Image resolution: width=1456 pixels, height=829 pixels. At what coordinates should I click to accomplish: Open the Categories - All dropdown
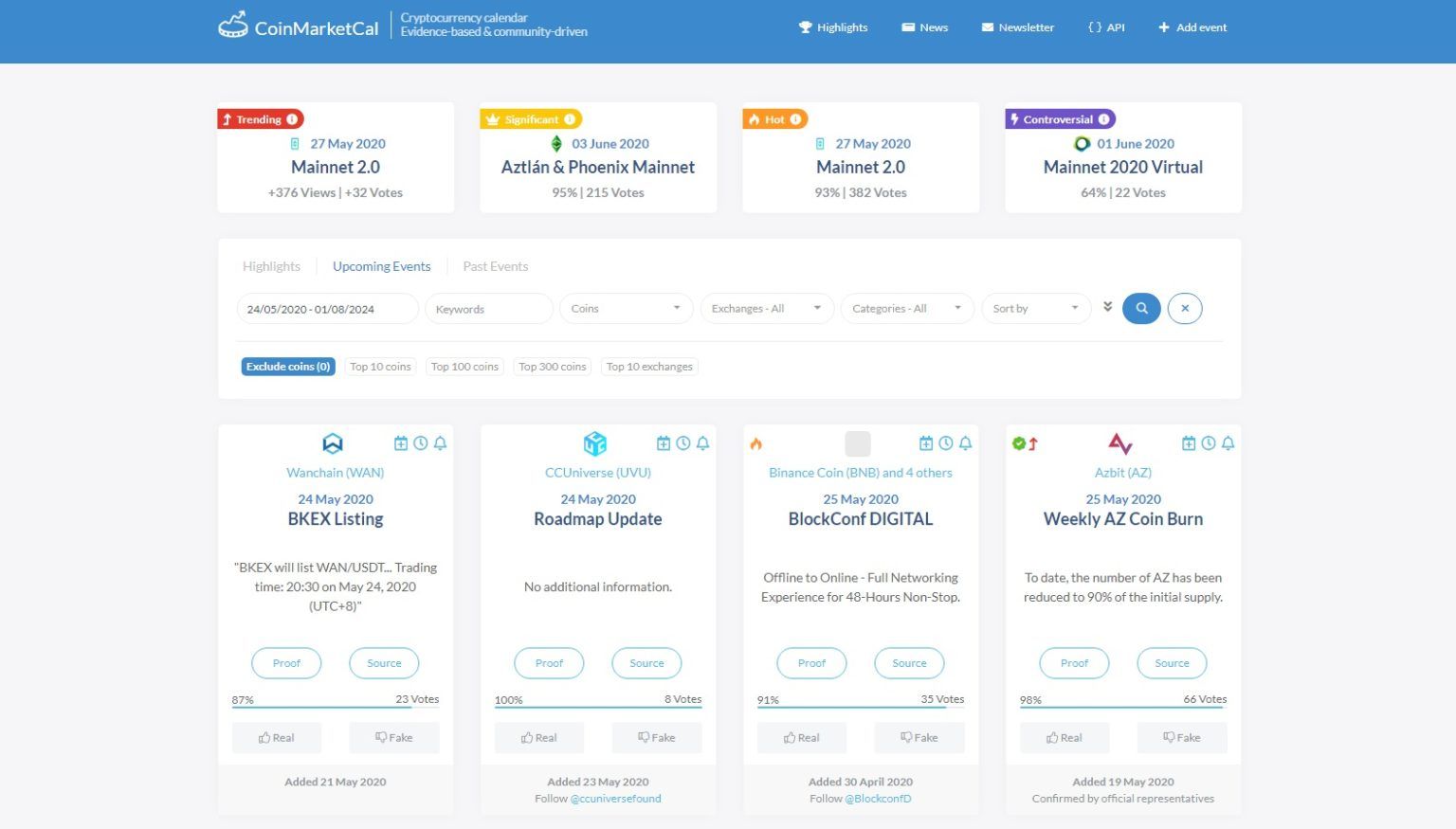tap(907, 309)
